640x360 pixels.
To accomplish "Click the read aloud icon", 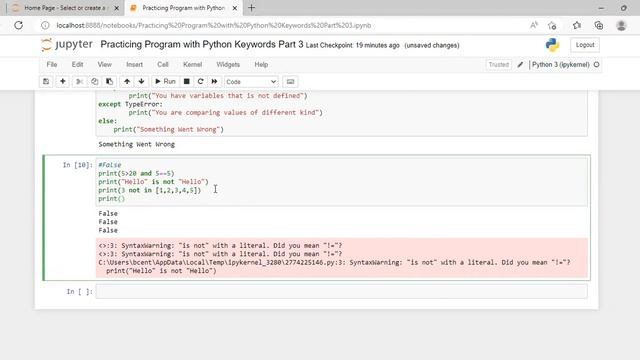I will click(533, 25).
